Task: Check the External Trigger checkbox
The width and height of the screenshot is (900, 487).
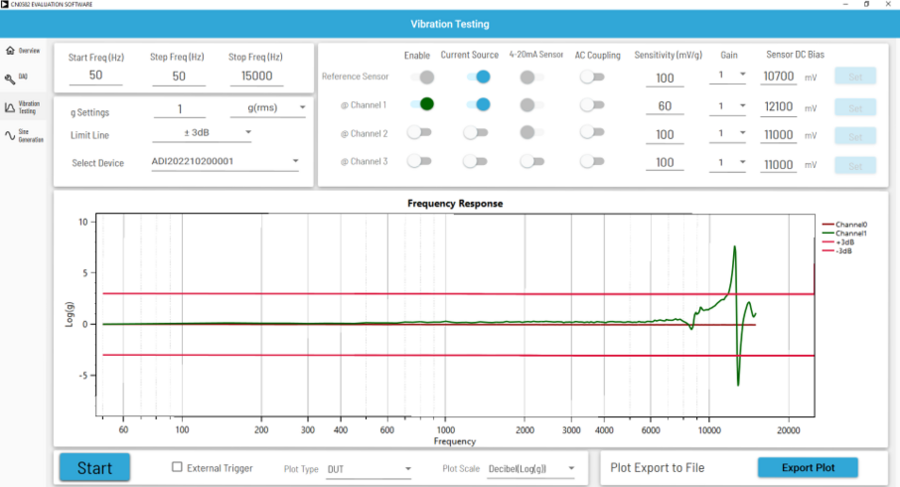Action: [177, 467]
